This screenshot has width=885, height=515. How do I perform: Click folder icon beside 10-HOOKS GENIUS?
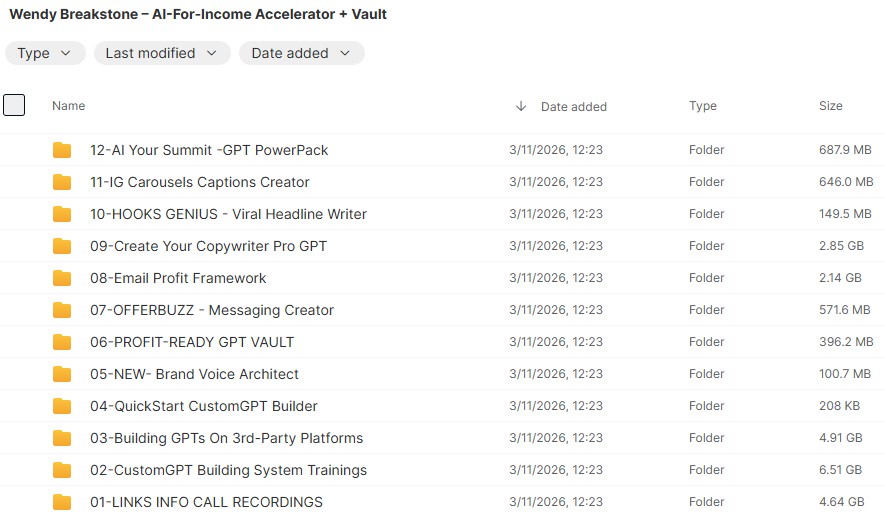(x=62, y=214)
